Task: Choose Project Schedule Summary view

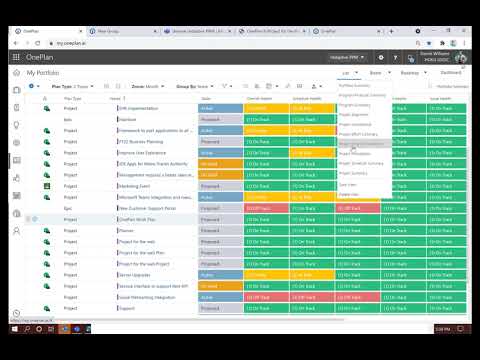Action: pyautogui.click(x=361, y=163)
